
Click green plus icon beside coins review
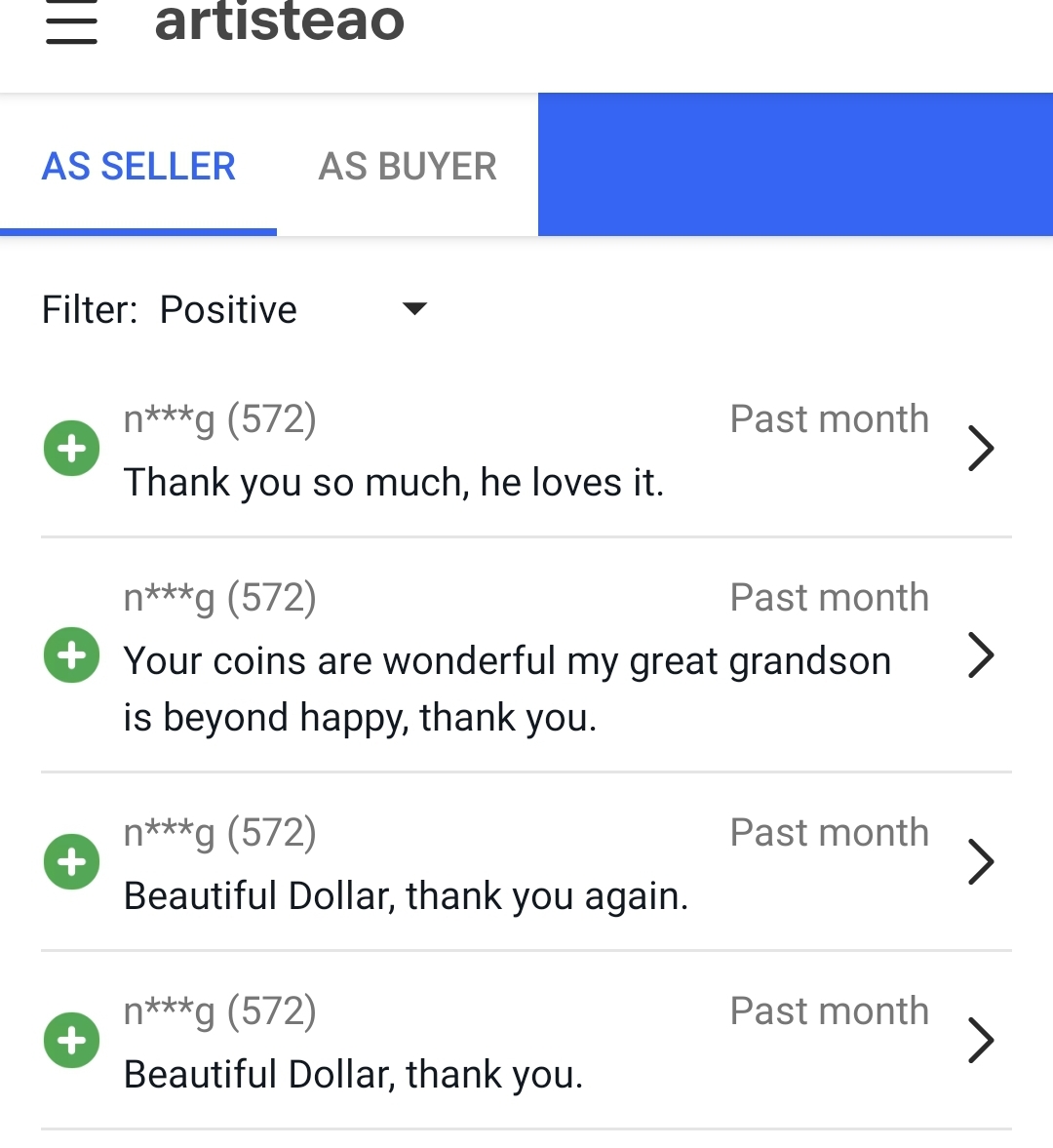click(72, 654)
